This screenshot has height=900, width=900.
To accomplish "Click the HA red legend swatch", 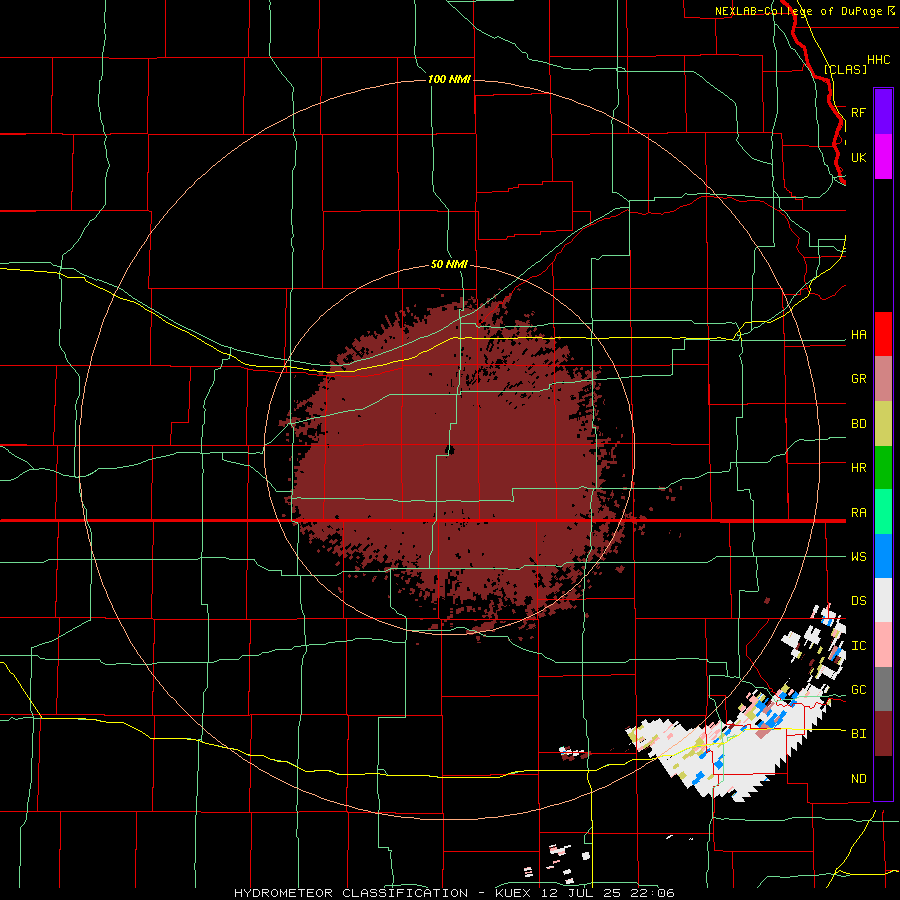I will click(x=883, y=334).
